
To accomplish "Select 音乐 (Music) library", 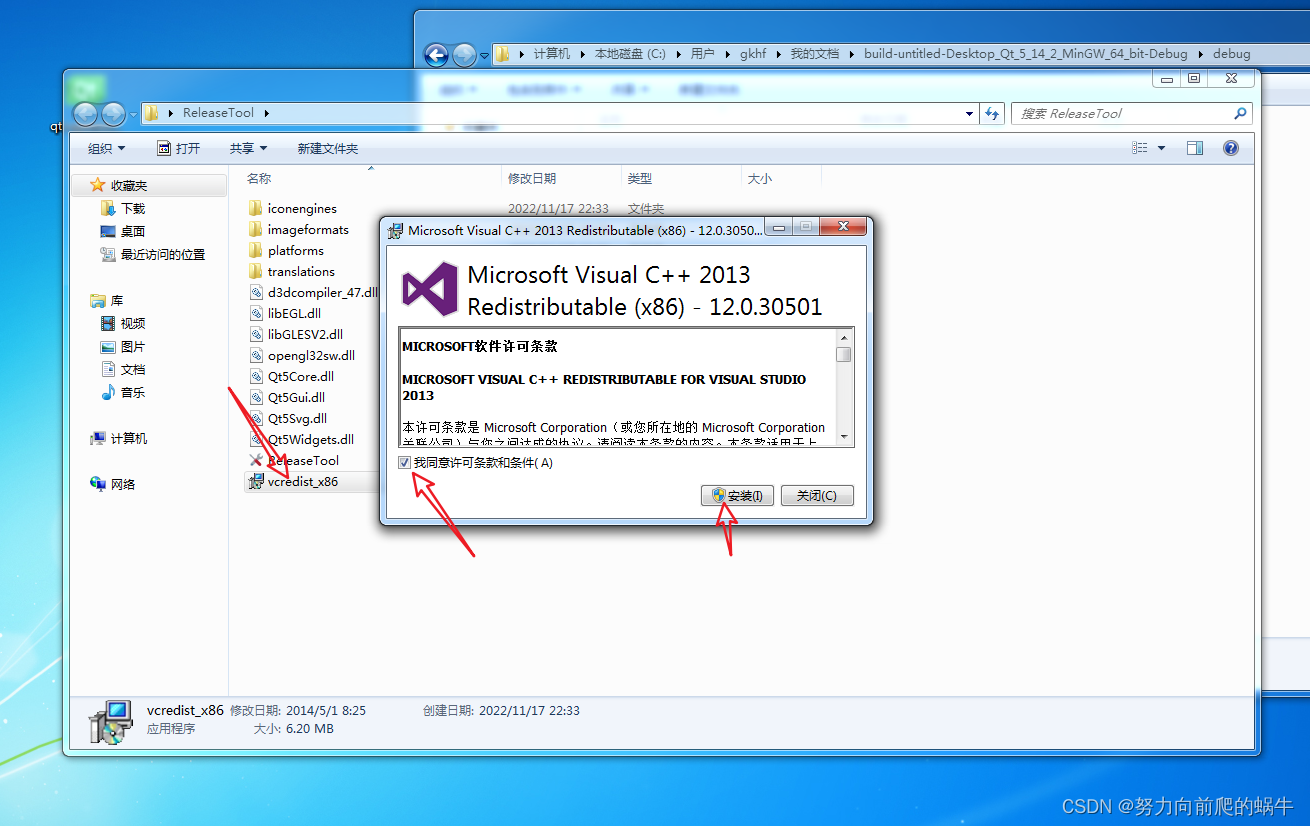I will tap(133, 392).
